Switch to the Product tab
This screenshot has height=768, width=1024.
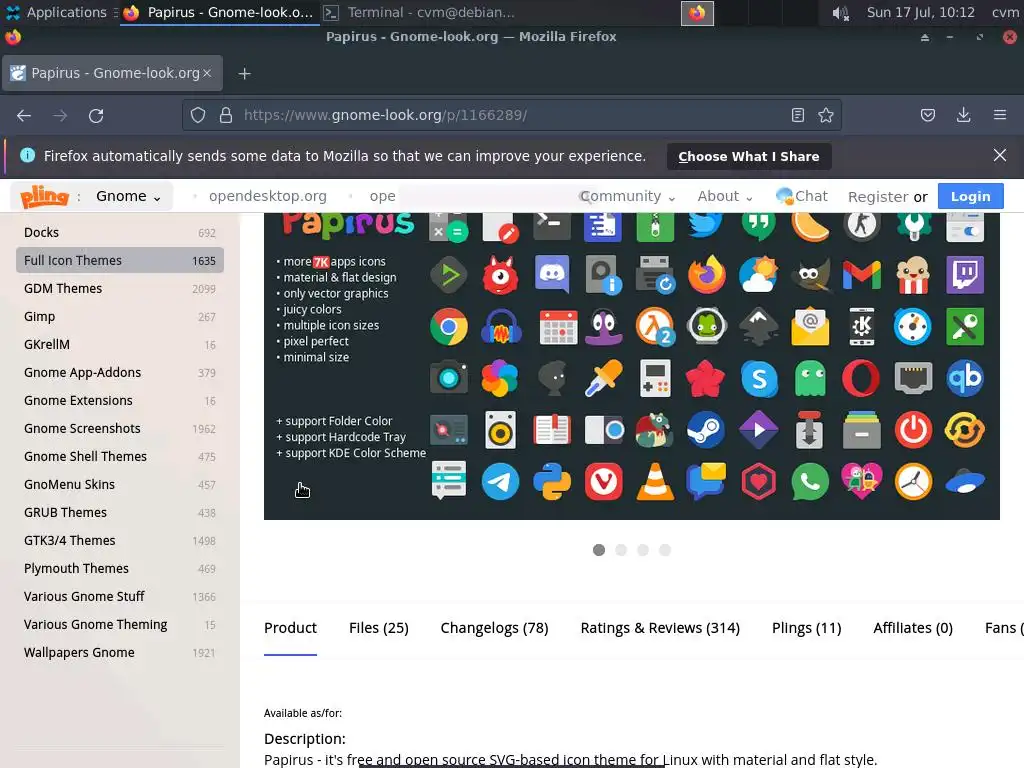[290, 628]
